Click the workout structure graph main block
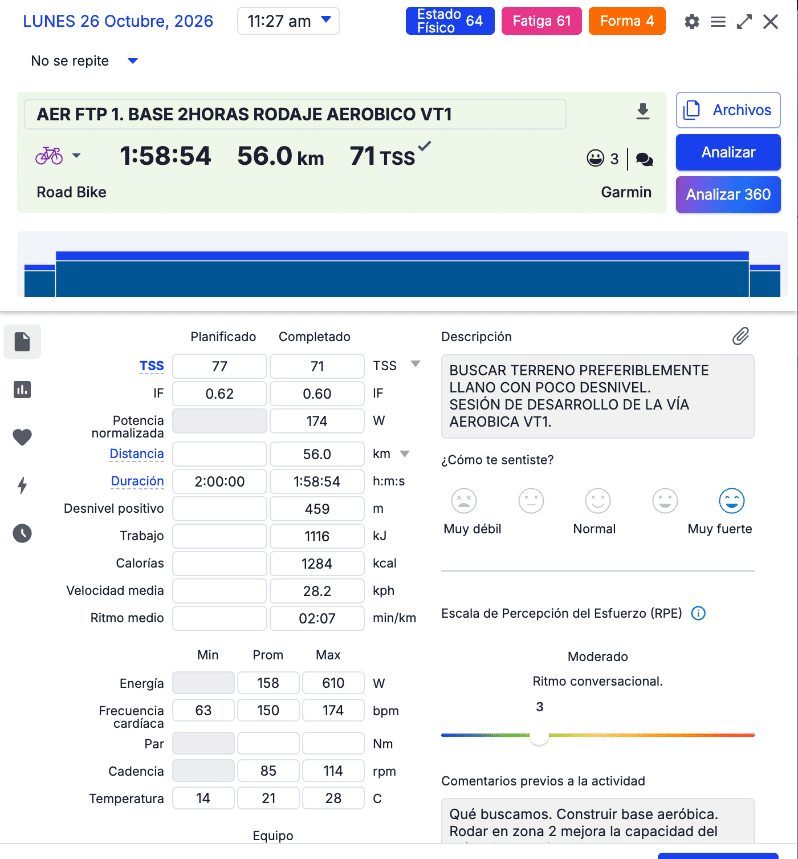Viewport: 798px width, 859px height. pyautogui.click(x=402, y=274)
